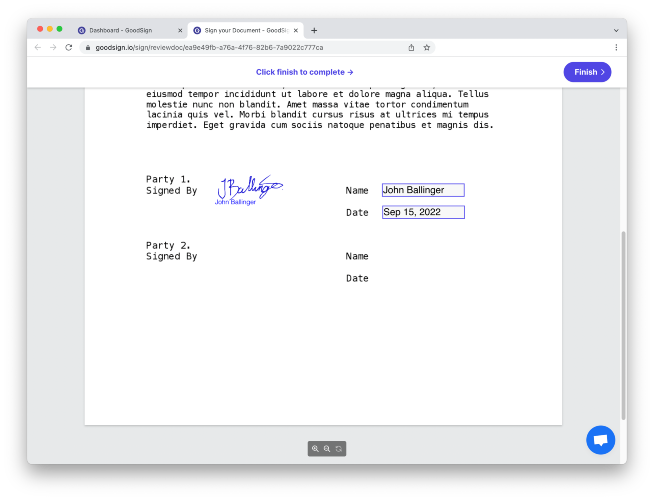Click the lock site info icon
This screenshot has height=500, width=654.
pos(88,48)
